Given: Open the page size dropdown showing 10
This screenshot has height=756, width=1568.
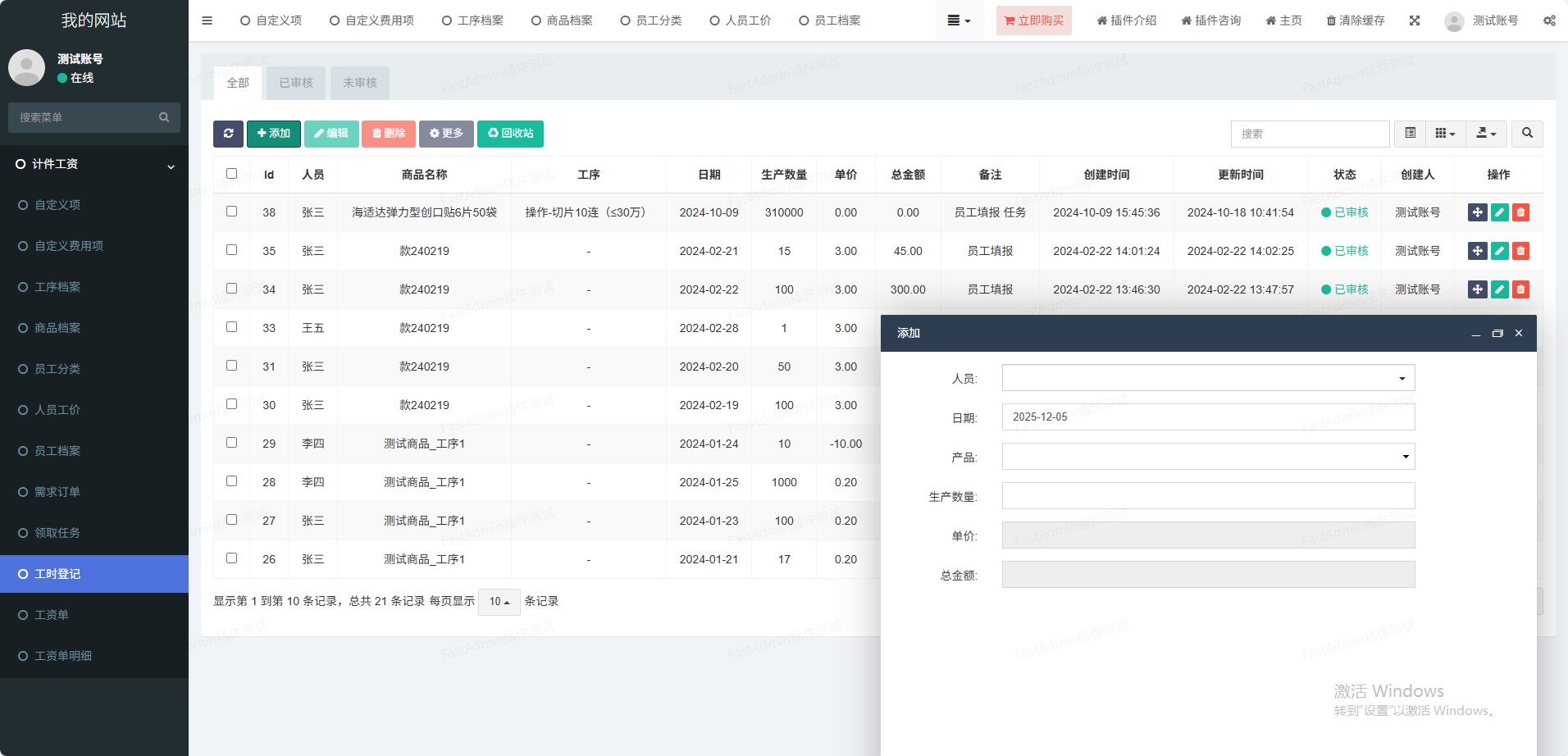Looking at the screenshot, I should click(x=499, y=602).
